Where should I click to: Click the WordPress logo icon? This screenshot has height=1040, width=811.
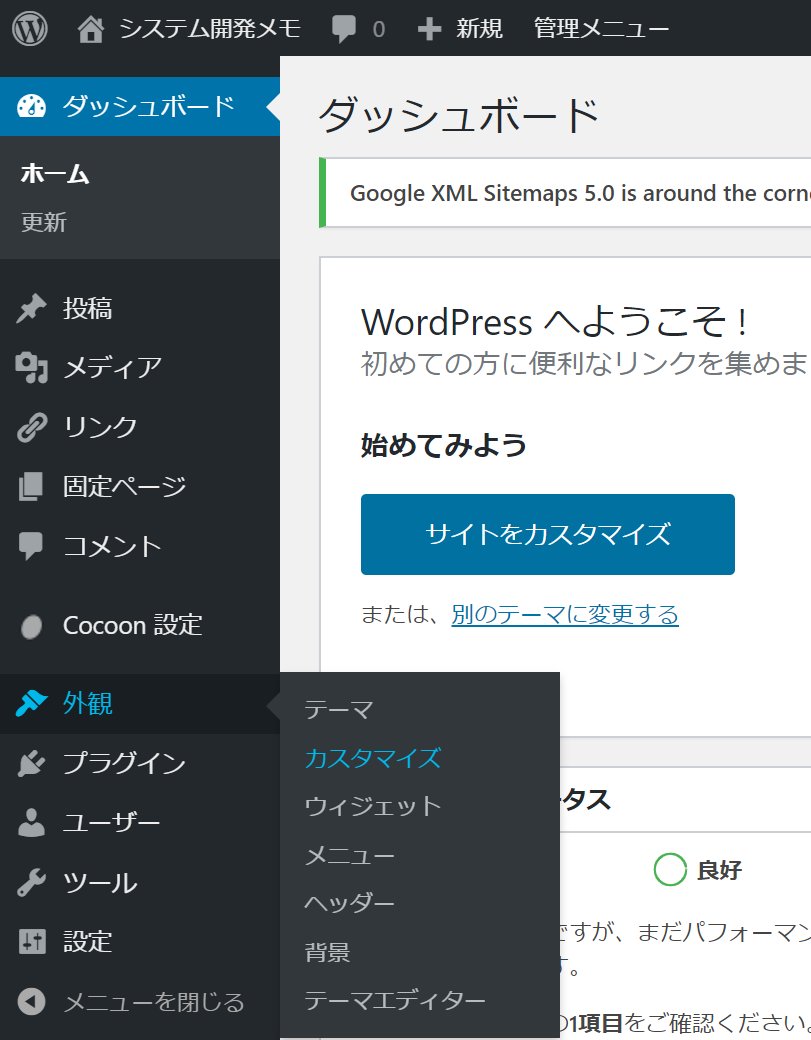[x=30, y=29]
